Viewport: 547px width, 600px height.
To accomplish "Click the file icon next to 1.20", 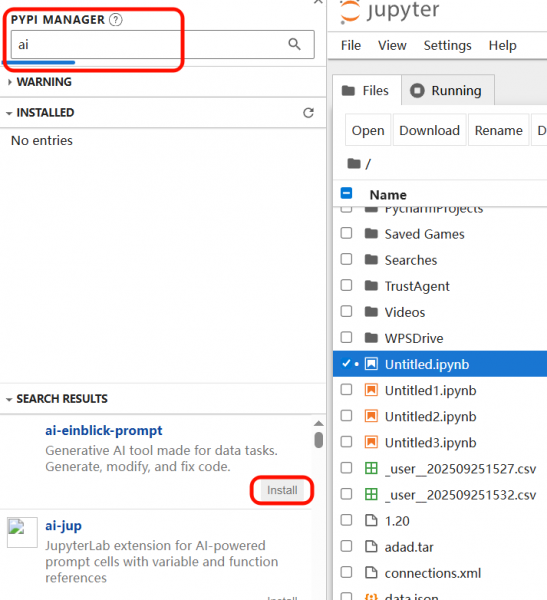I will pos(371,520).
